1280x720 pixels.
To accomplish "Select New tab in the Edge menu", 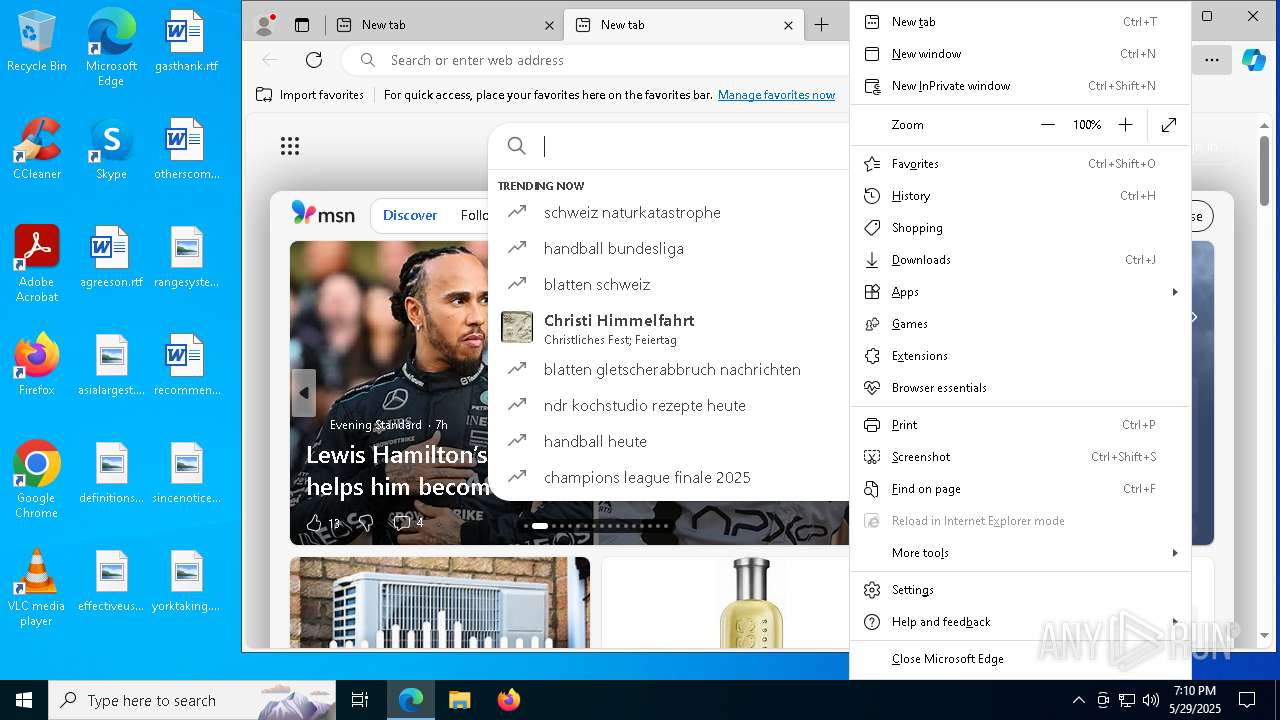I will point(1020,22).
